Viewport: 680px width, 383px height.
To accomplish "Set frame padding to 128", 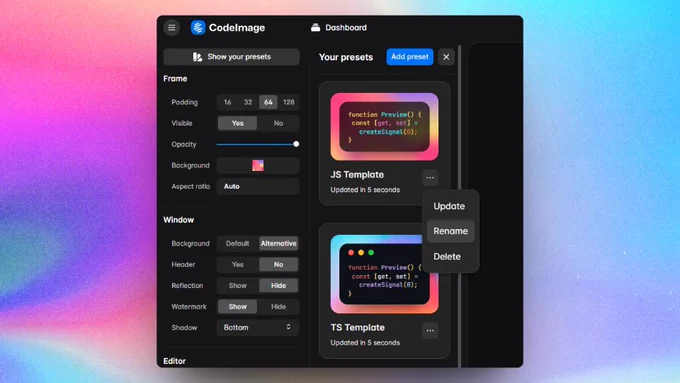I will coord(288,102).
